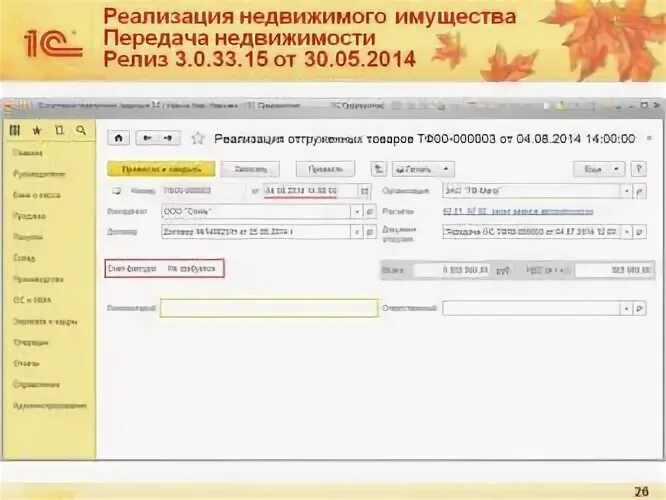This screenshot has width=666, height=500.
Task: Click into the Договор field
Action: [x=256, y=232]
